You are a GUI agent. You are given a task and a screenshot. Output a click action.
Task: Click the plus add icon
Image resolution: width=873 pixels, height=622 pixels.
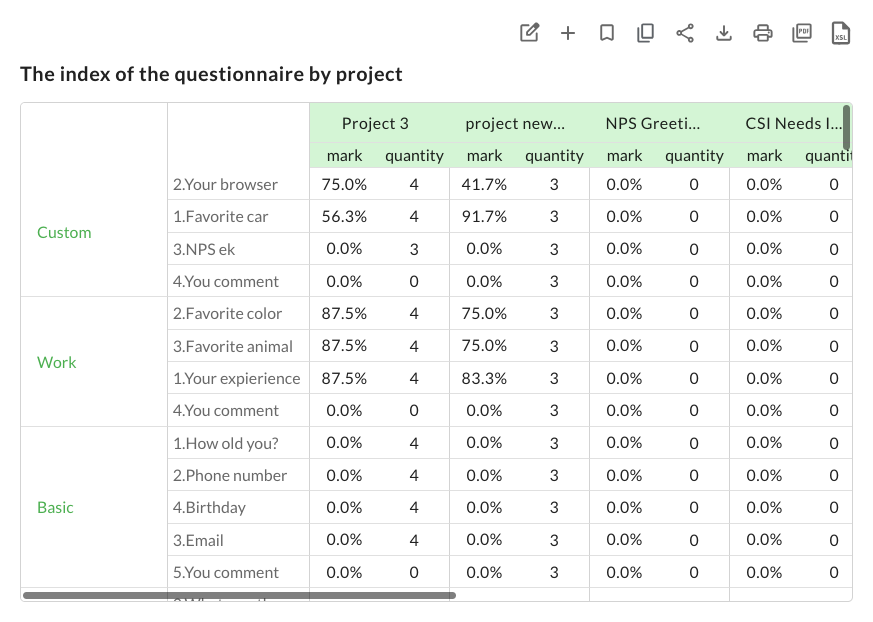(x=568, y=33)
